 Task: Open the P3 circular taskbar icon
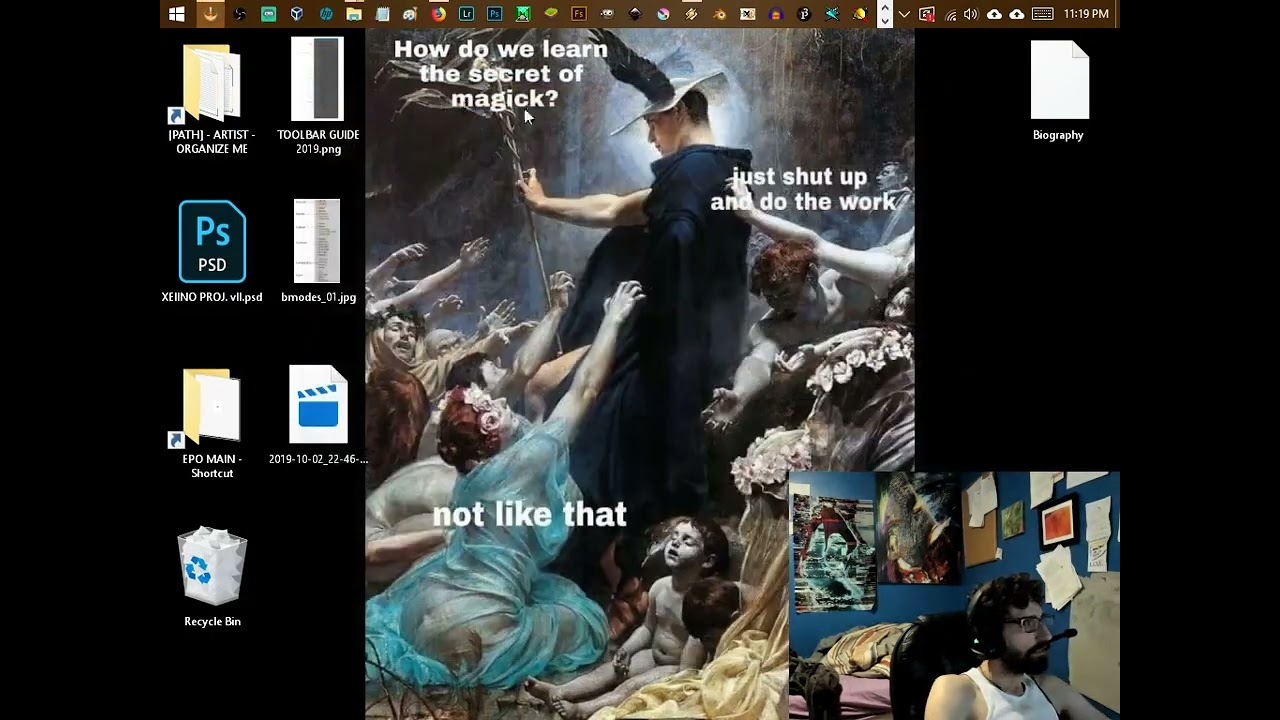pos(803,14)
